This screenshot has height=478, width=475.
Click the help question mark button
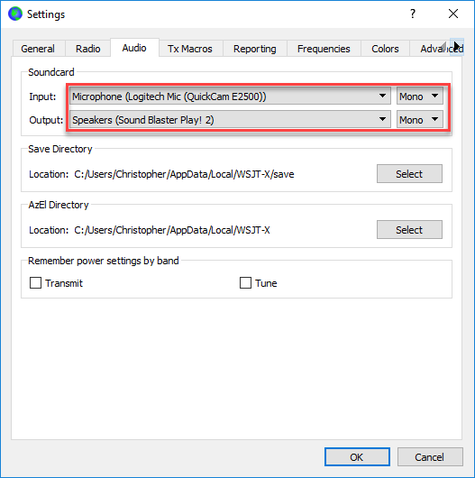413,14
